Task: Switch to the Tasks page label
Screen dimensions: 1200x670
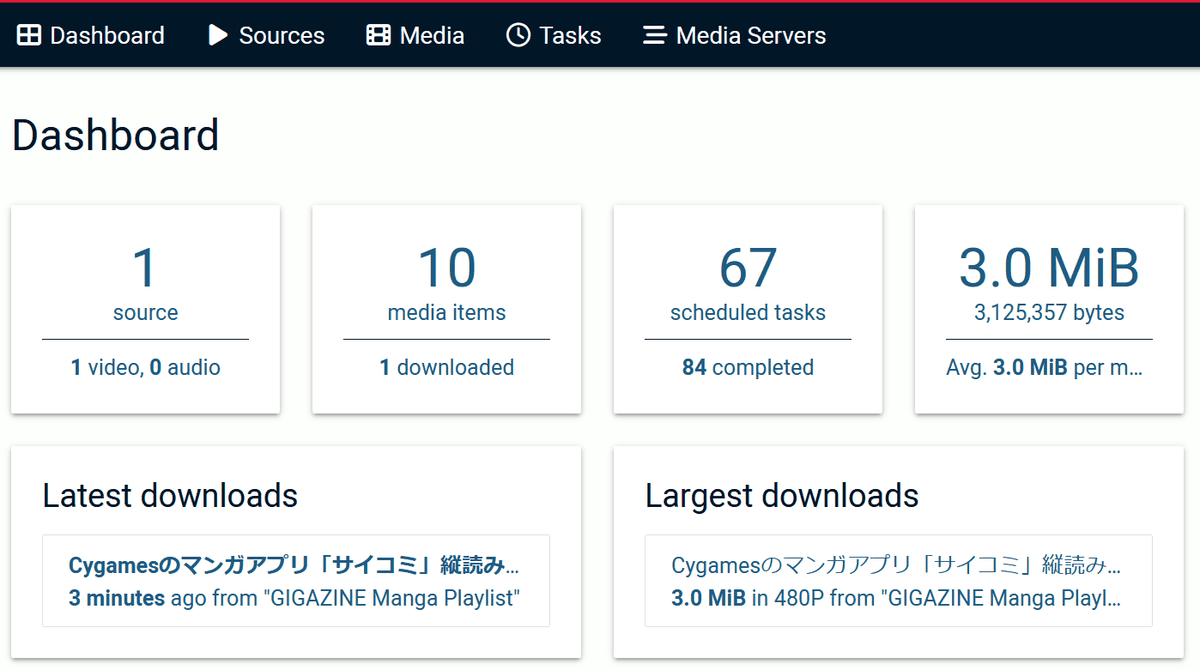Action: (570, 36)
